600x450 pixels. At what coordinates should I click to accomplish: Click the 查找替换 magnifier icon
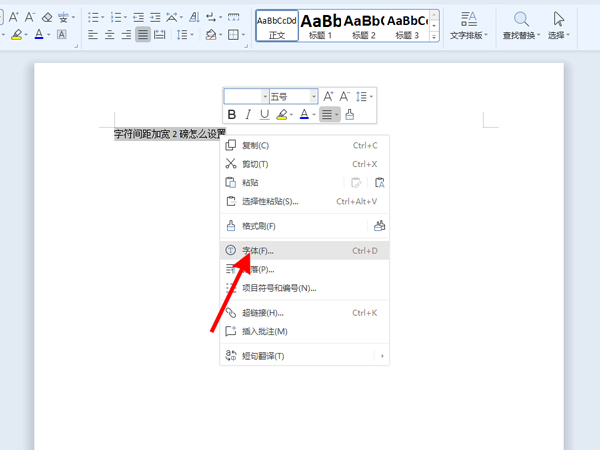(521, 19)
